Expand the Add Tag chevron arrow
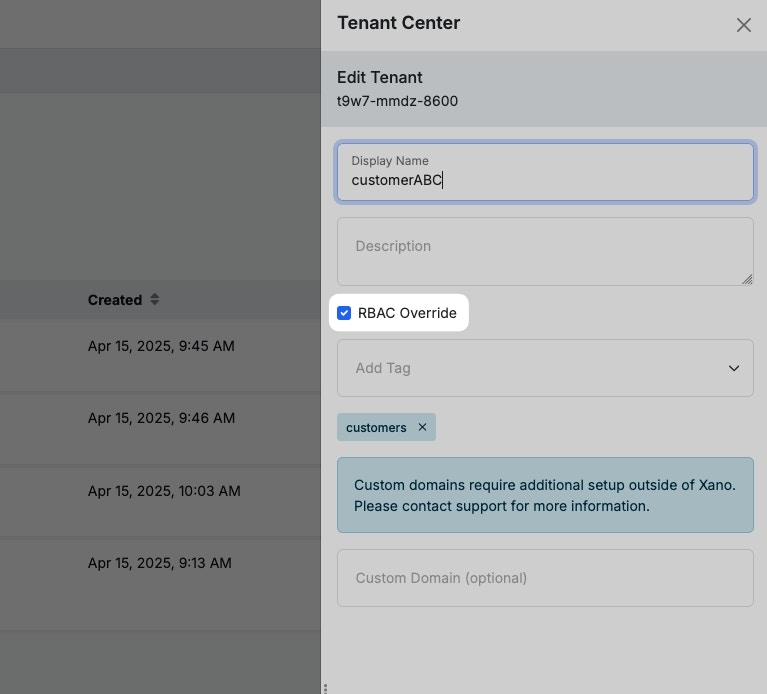The width and height of the screenshot is (767, 694). pos(734,368)
